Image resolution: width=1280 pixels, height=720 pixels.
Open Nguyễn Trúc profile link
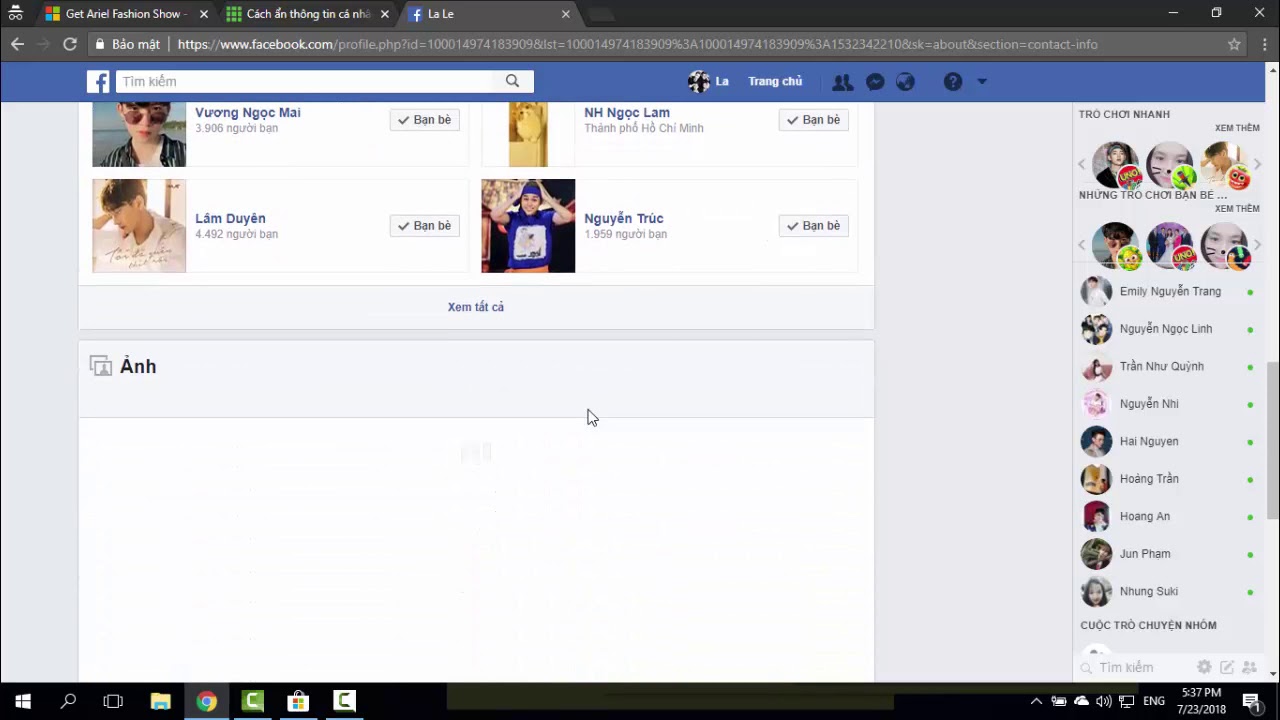point(624,219)
